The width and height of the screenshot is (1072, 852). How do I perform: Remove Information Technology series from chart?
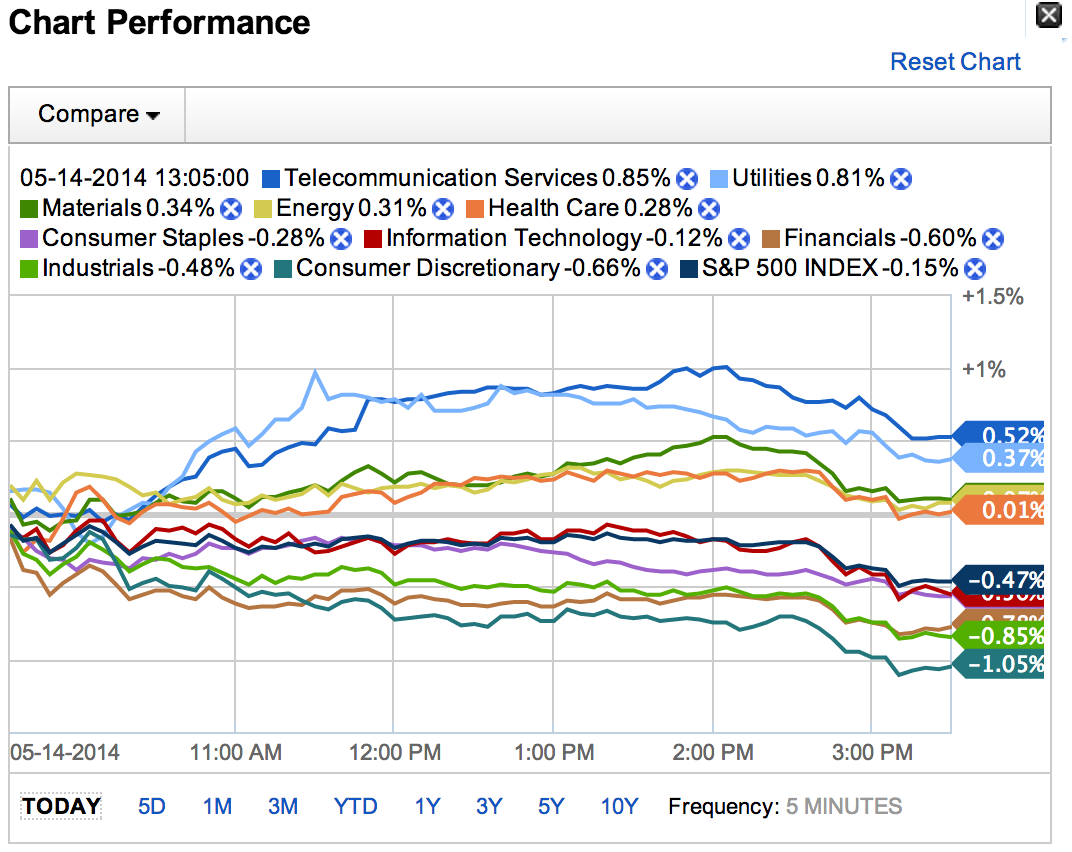tap(739, 239)
